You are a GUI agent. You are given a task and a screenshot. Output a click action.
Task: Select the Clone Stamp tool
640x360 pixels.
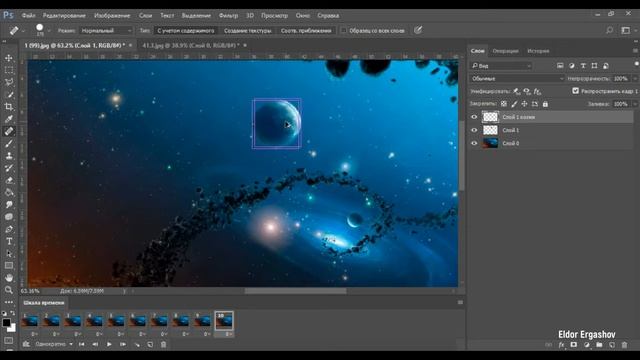[x=9, y=156]
